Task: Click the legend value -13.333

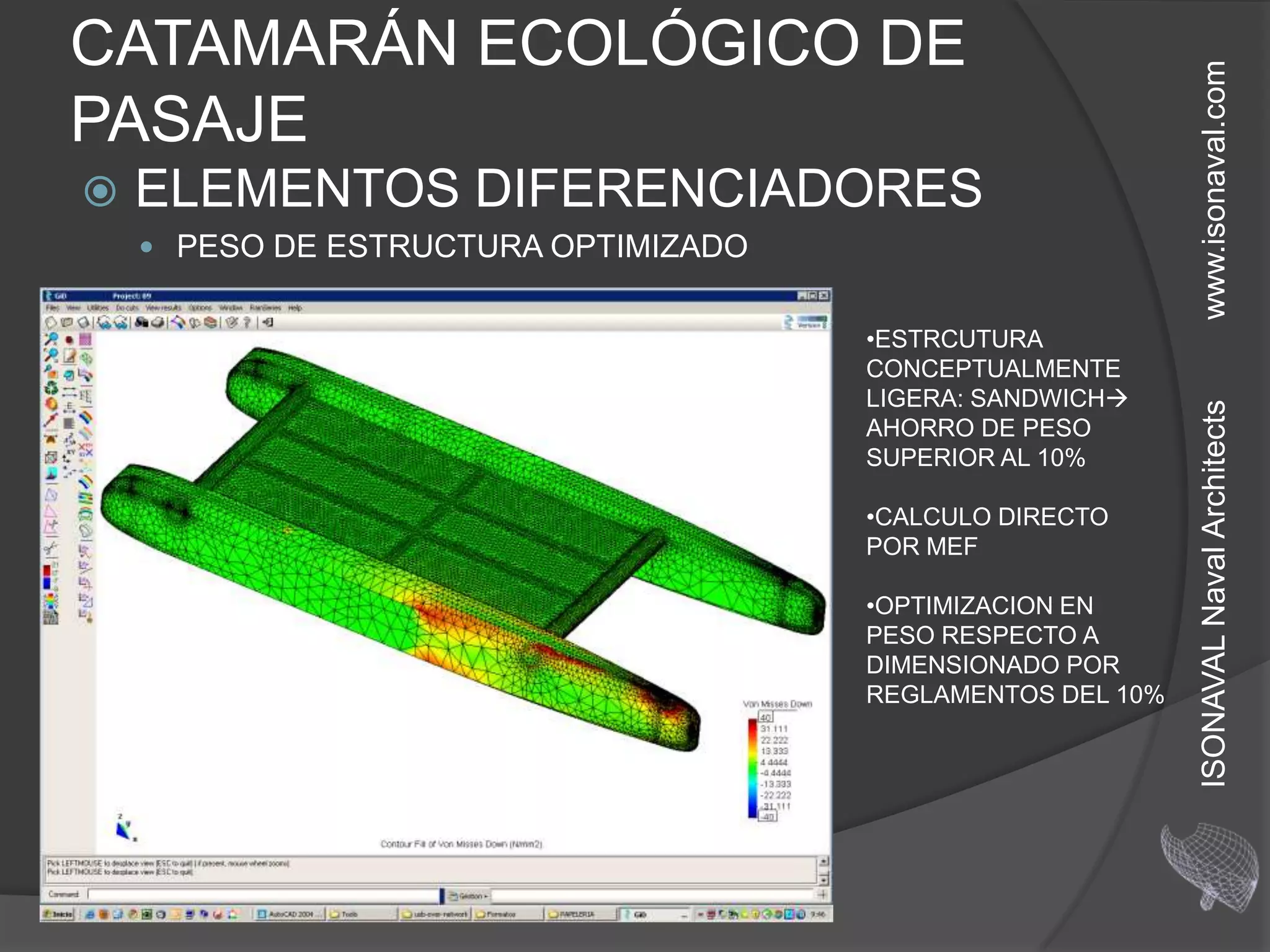Action: [x=776, y=784]
